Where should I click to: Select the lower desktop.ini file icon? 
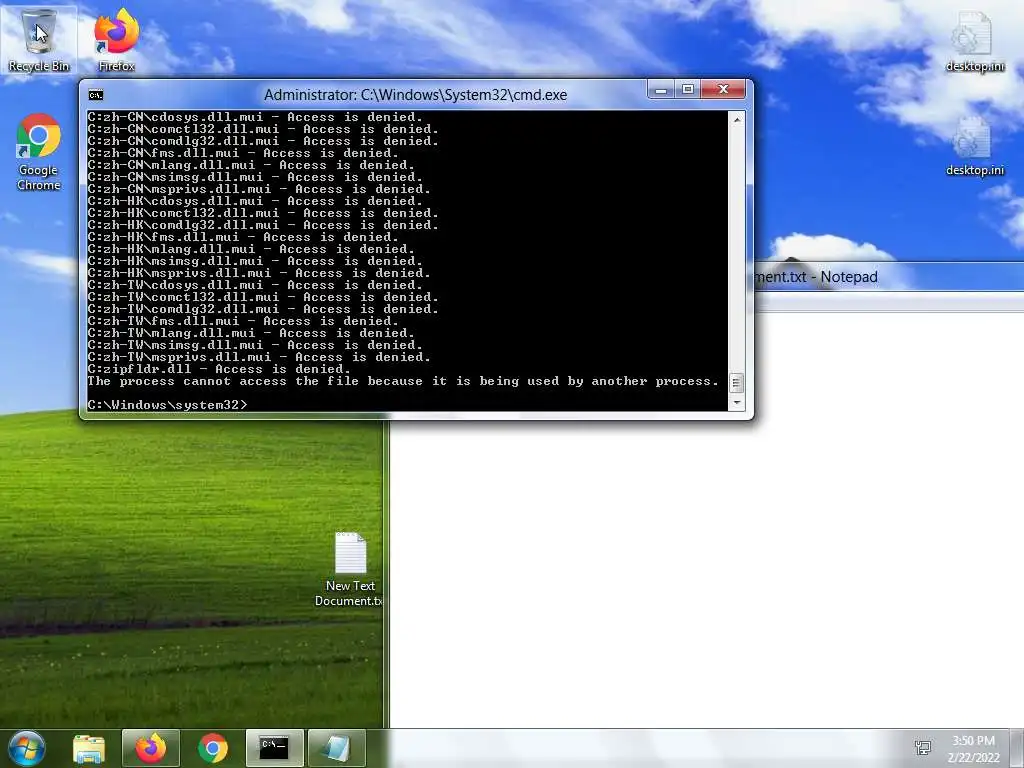pyautogui.click(x=975, y=146)
